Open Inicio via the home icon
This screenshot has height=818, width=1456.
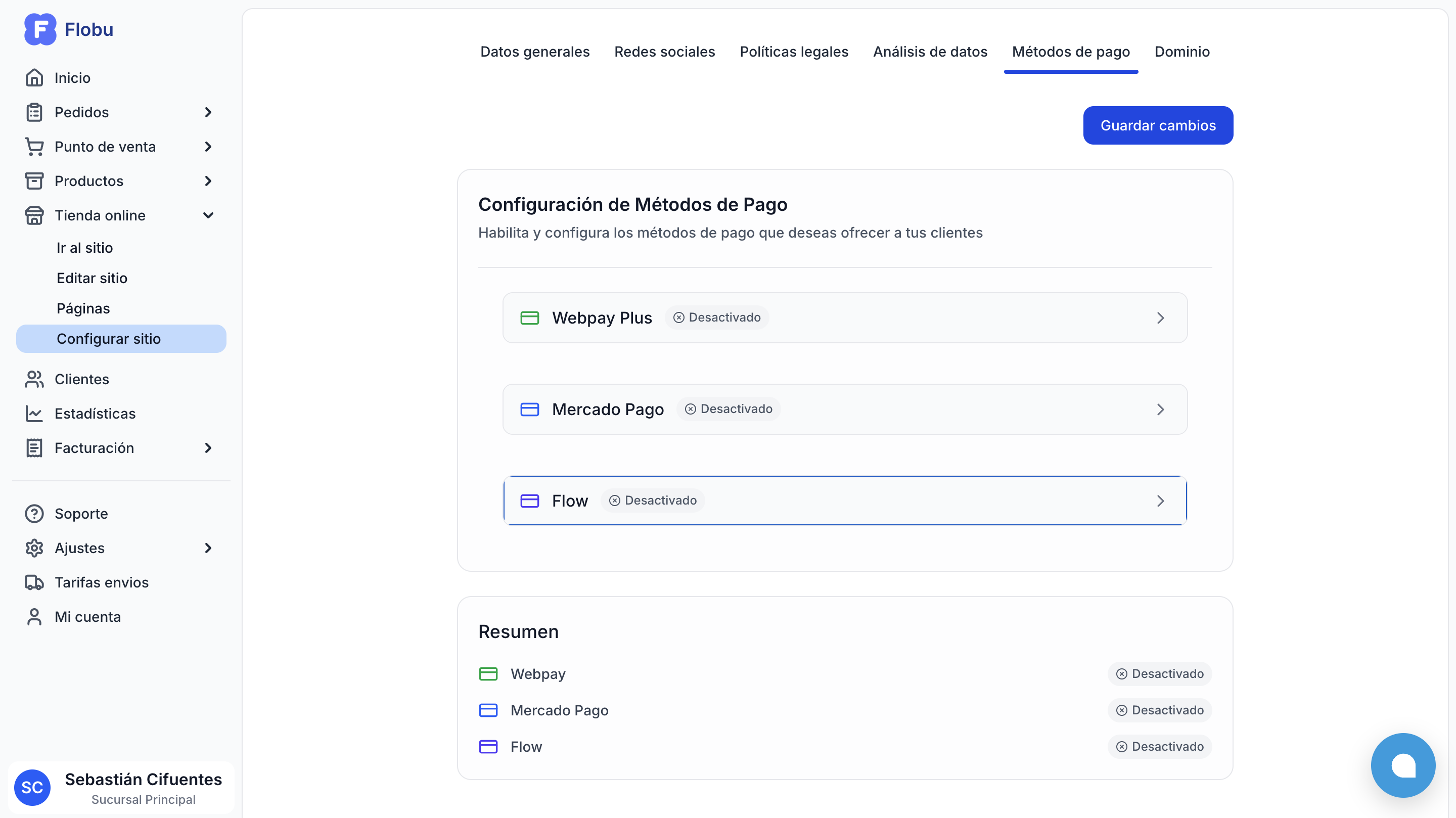(34, 77)
